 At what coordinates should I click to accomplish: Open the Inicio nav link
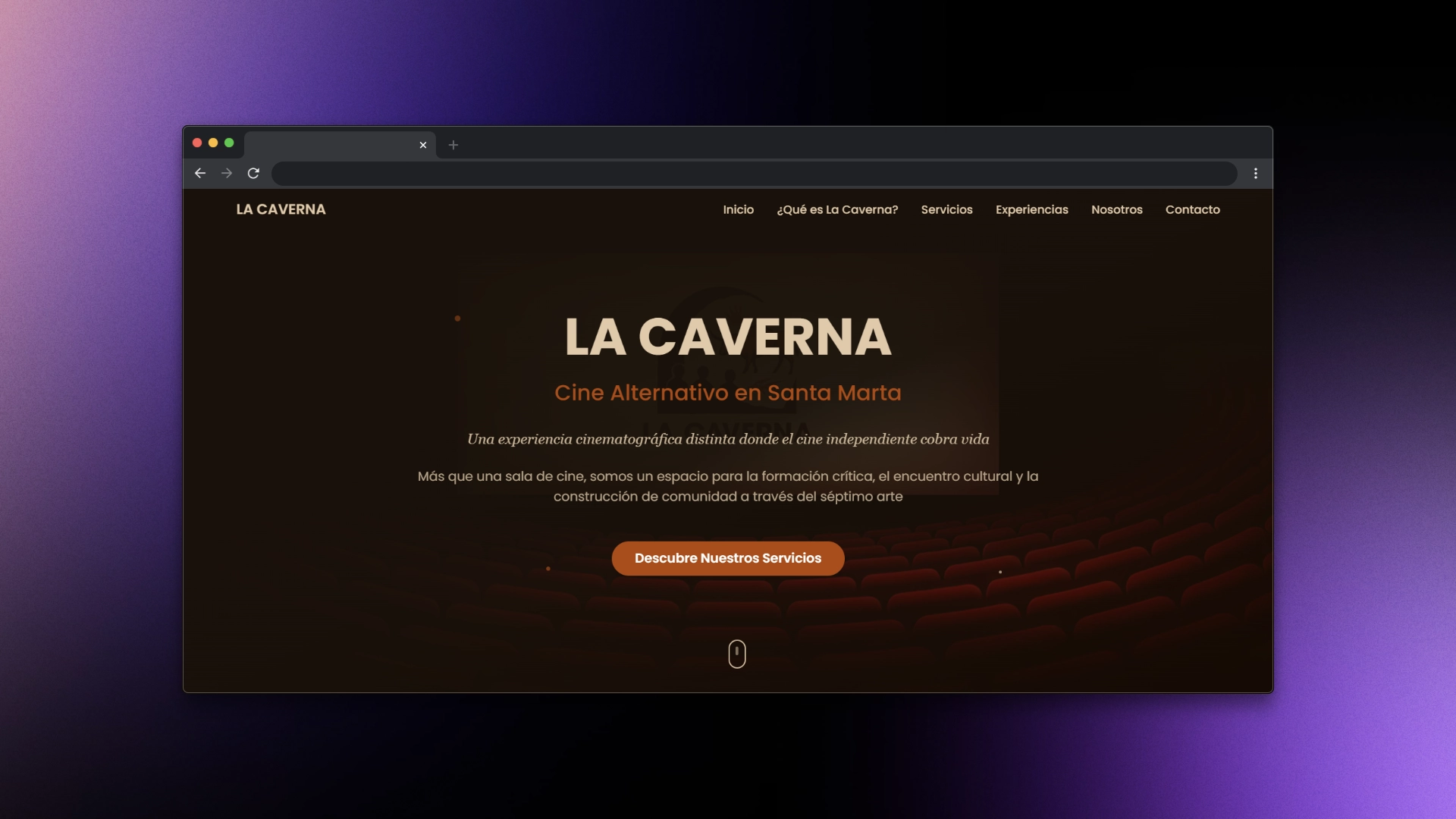[738, 209]
